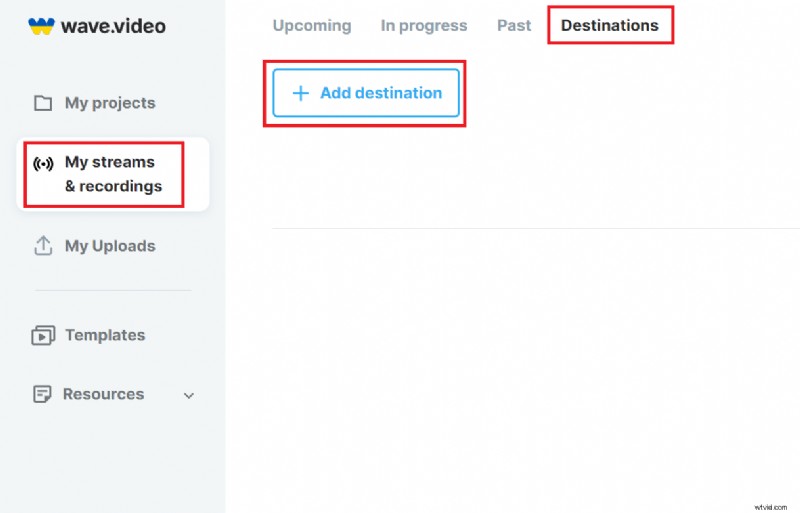Click the wave.video wordmark text
The height and width of the screenshot is (513, 800).
[x=113, y=26]
